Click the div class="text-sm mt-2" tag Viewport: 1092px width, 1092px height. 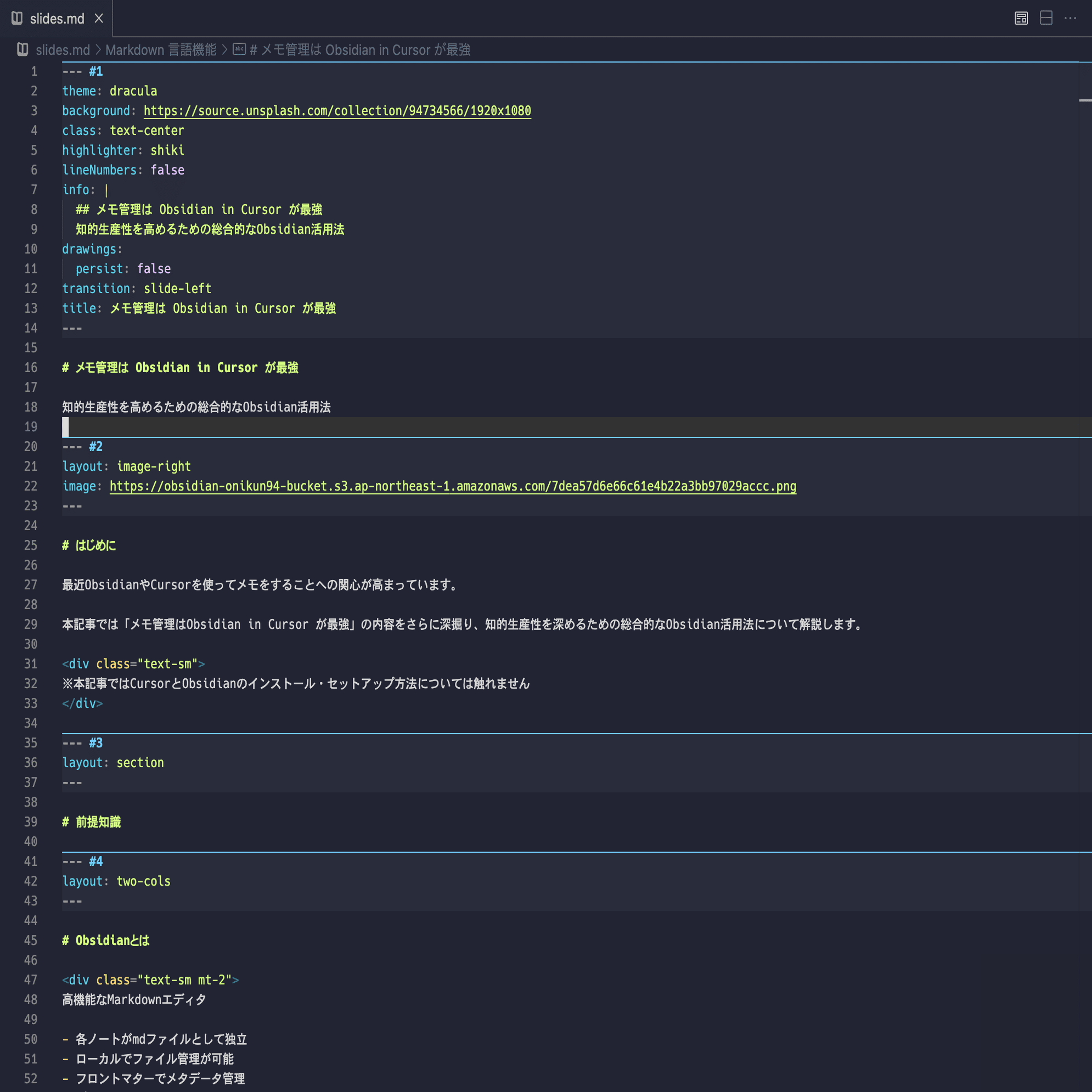click(150, 981)
